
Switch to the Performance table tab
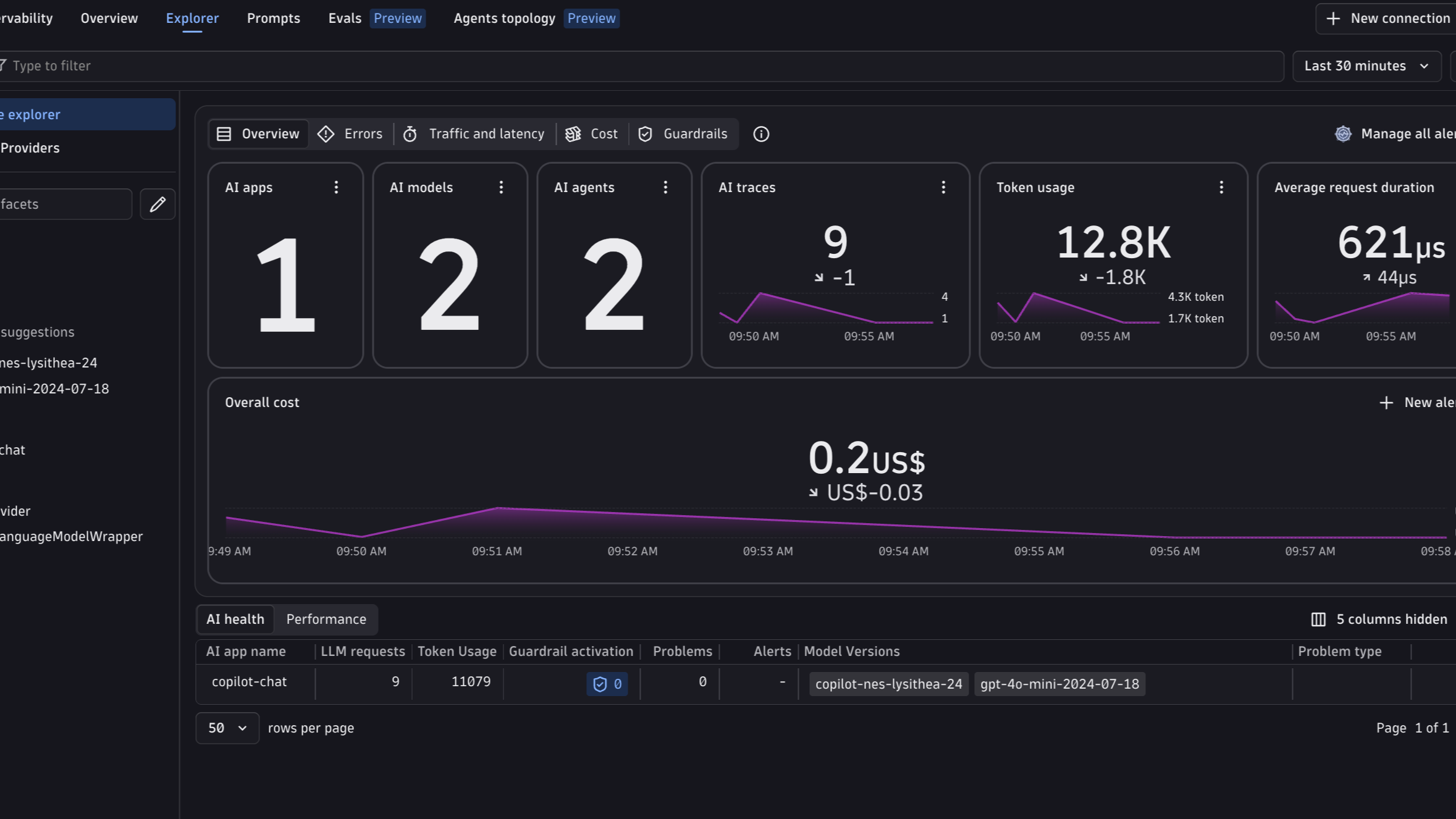click(326, 619)
